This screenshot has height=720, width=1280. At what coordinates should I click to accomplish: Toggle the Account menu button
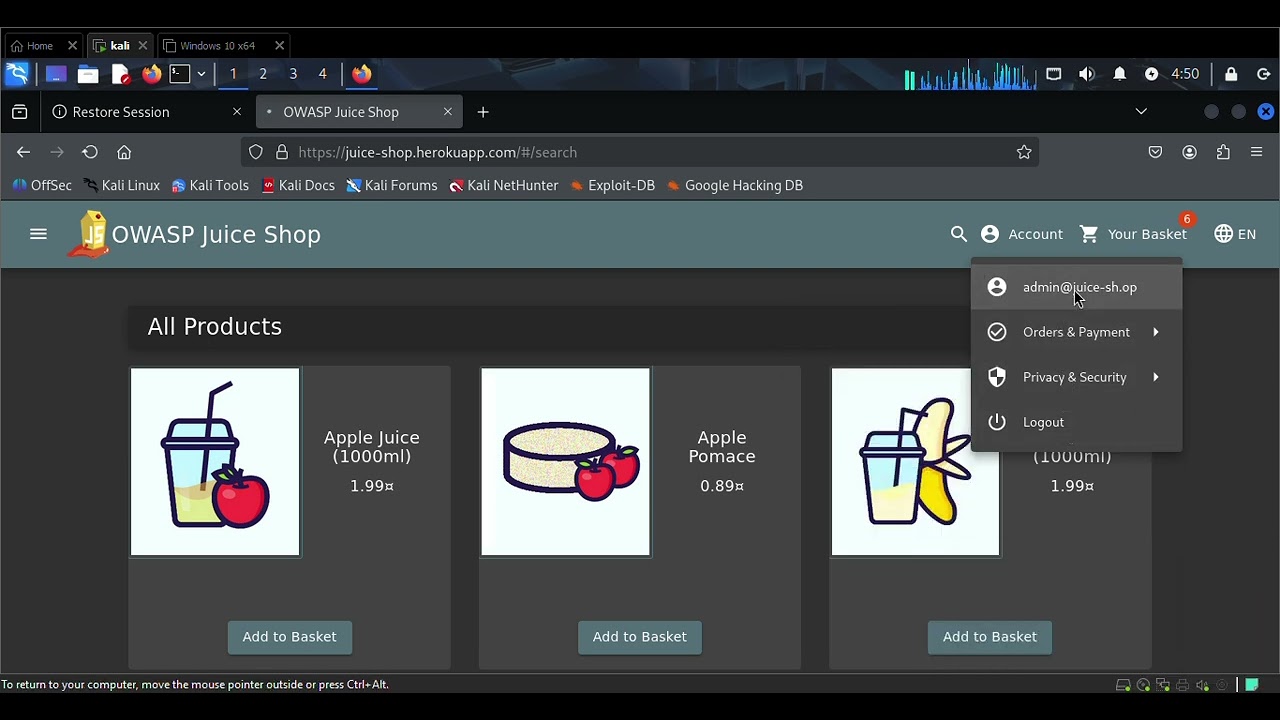1021,234
